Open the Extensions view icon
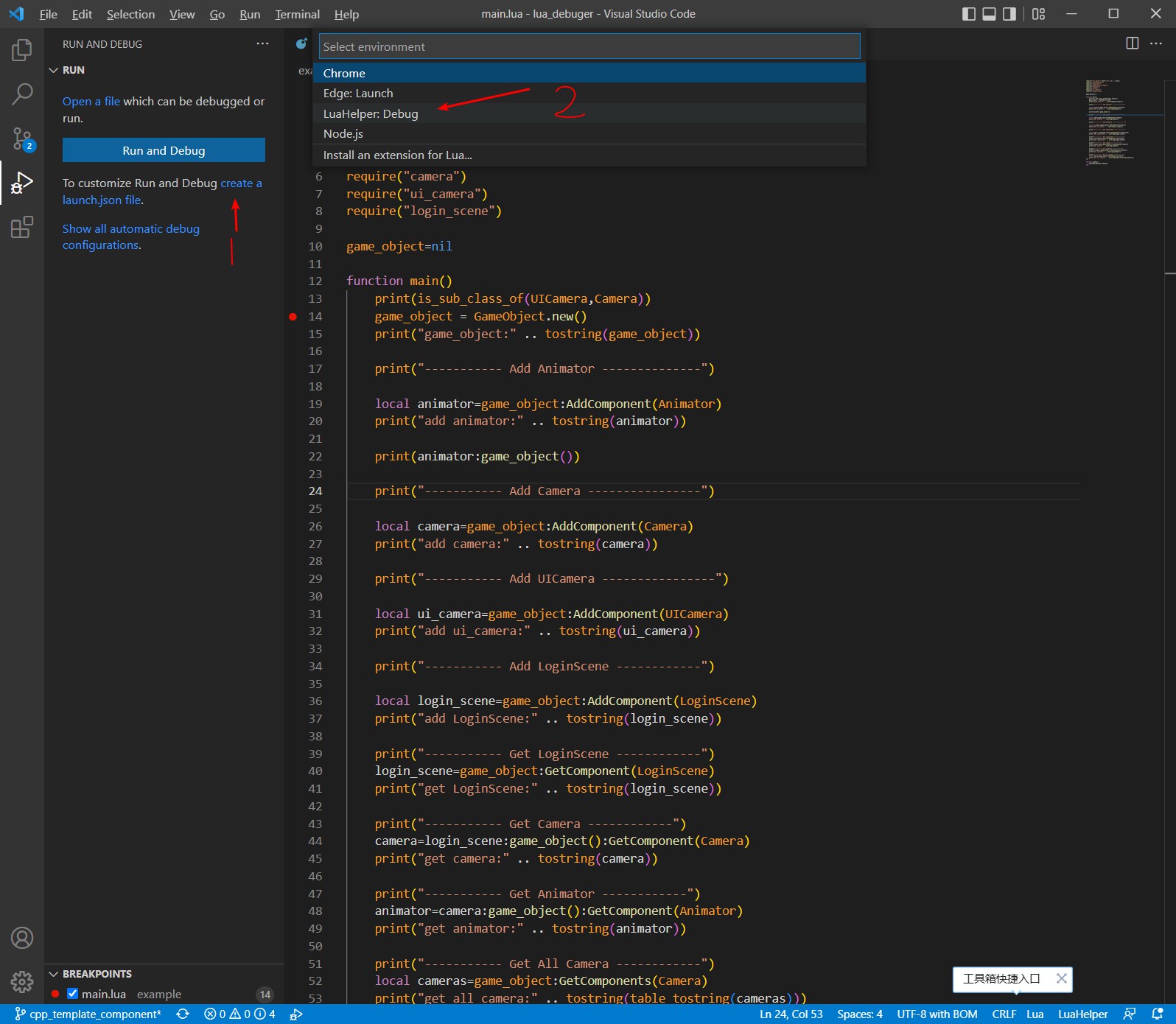Viewport: 1176px width, 1024px height. coord(22,227)
